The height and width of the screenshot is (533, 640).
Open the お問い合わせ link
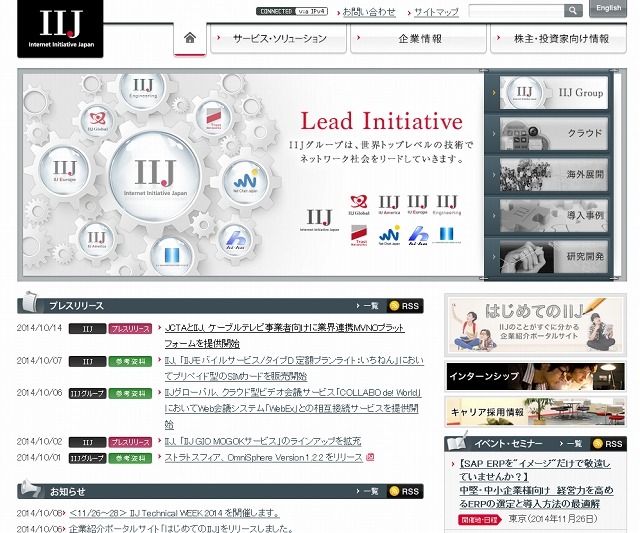click(x=369, y=12)
